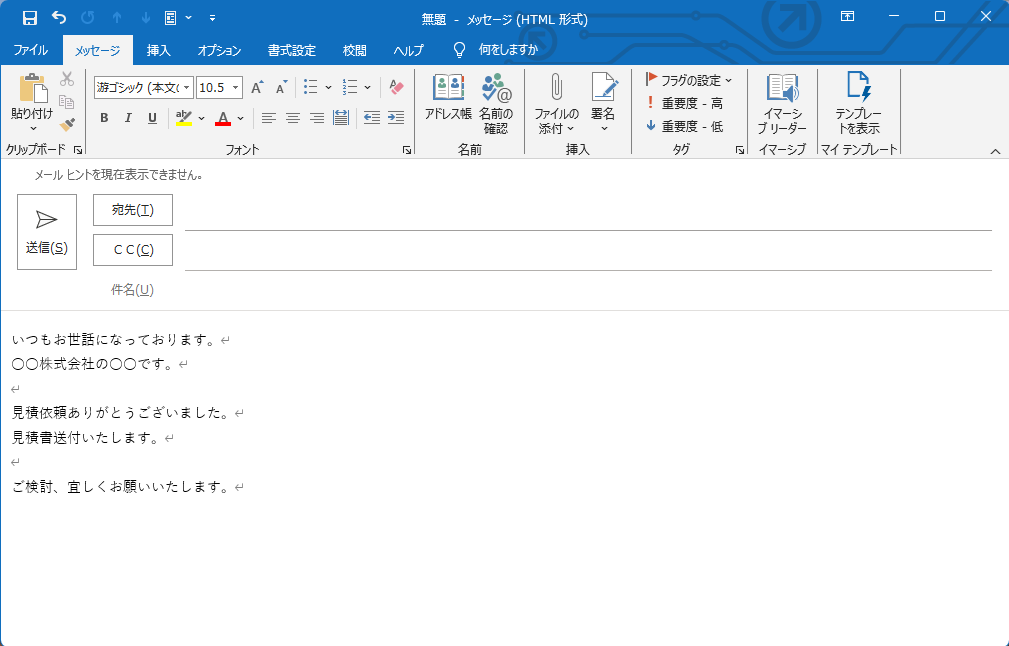Switch to the 挿入 tab
Screen dimensions: 1009x646
coord(158,50)
